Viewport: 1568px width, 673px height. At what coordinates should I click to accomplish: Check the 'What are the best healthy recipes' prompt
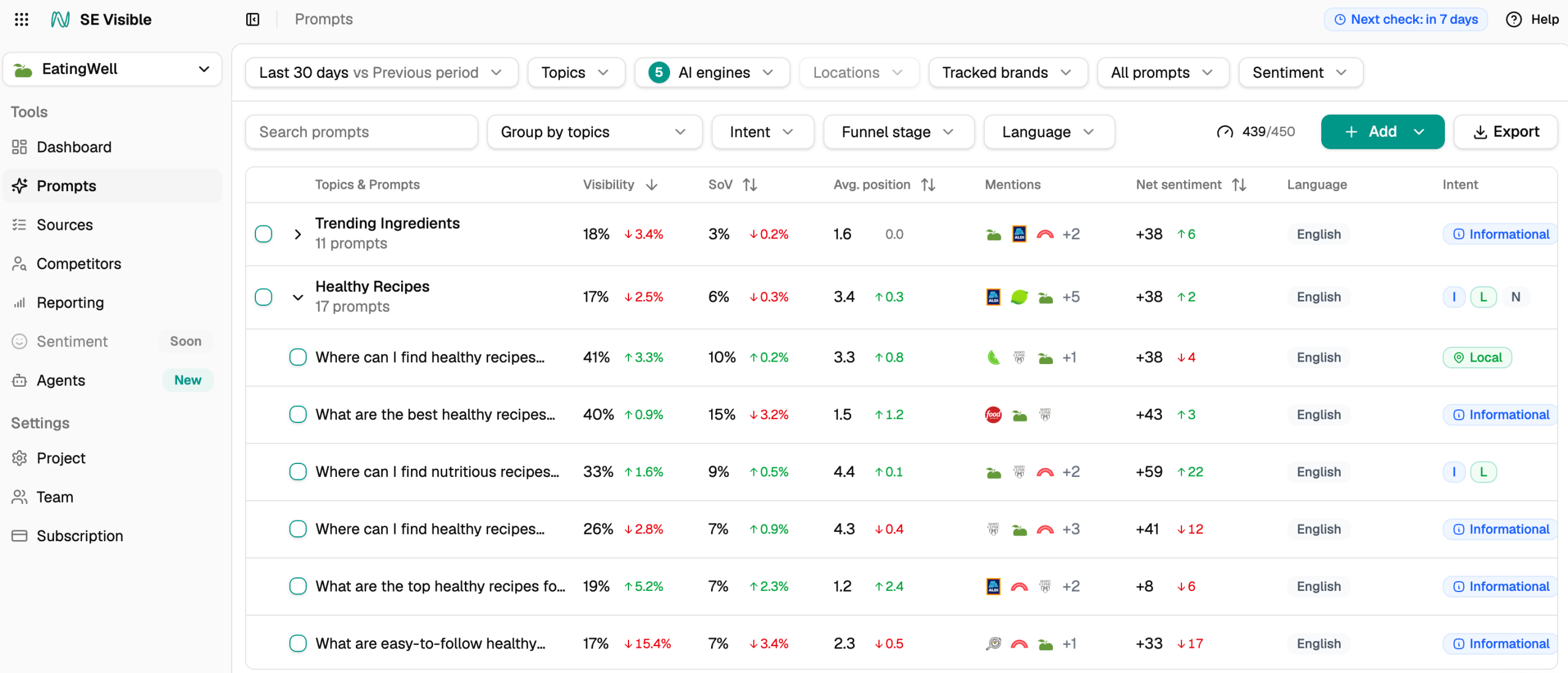(x=298, y=415)
